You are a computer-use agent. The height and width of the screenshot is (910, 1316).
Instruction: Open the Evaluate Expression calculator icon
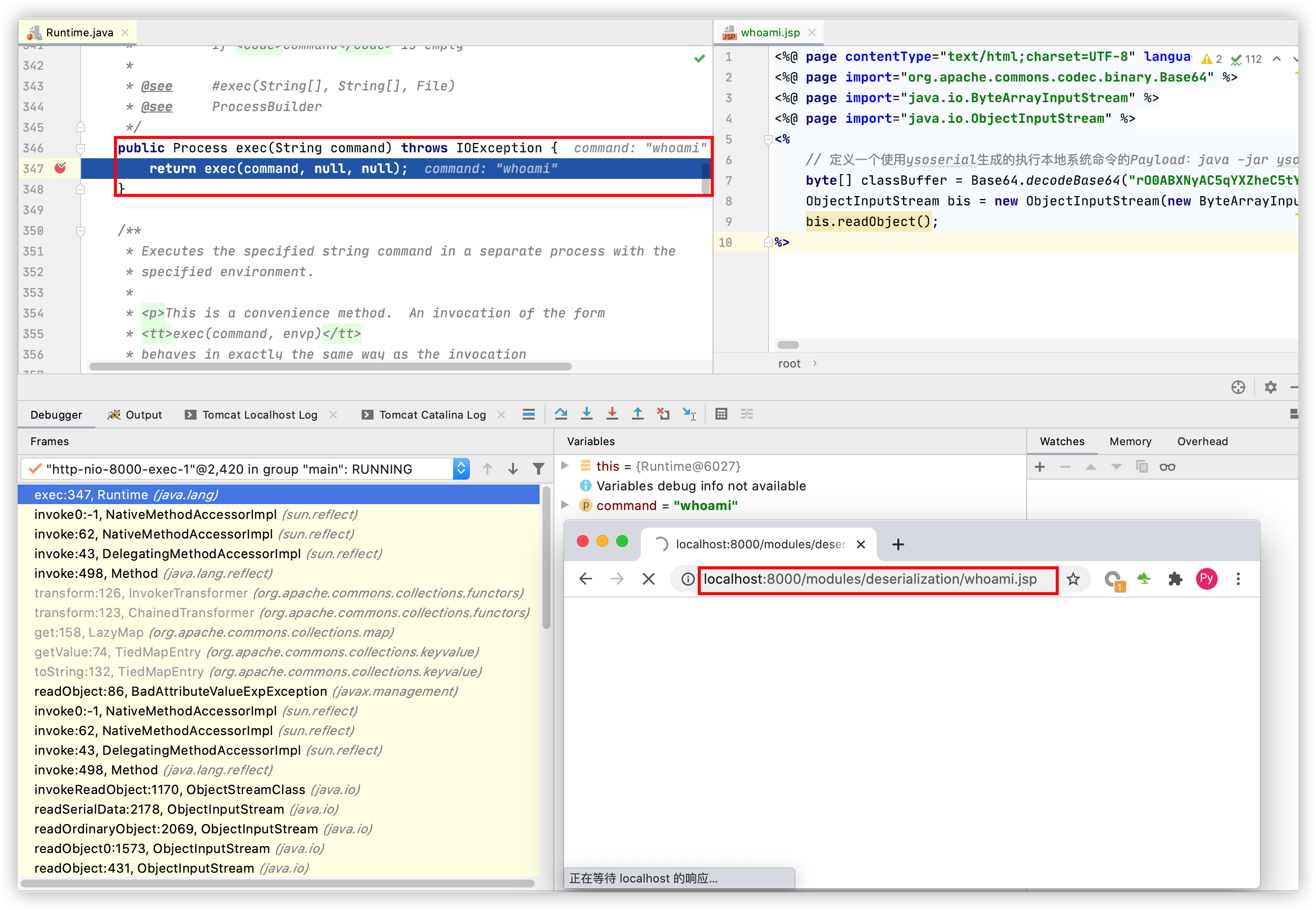721,414
